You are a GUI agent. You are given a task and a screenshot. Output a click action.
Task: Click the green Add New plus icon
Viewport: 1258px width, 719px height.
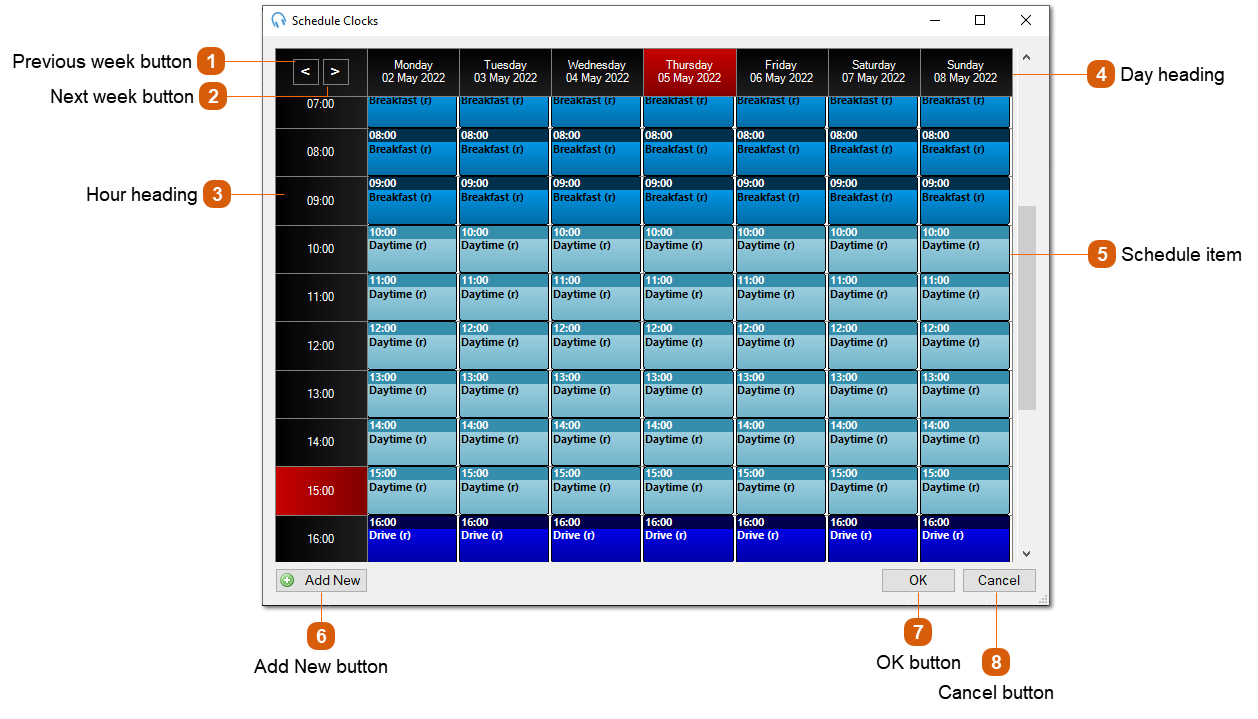pyautogui.click(x=288, y=580)
